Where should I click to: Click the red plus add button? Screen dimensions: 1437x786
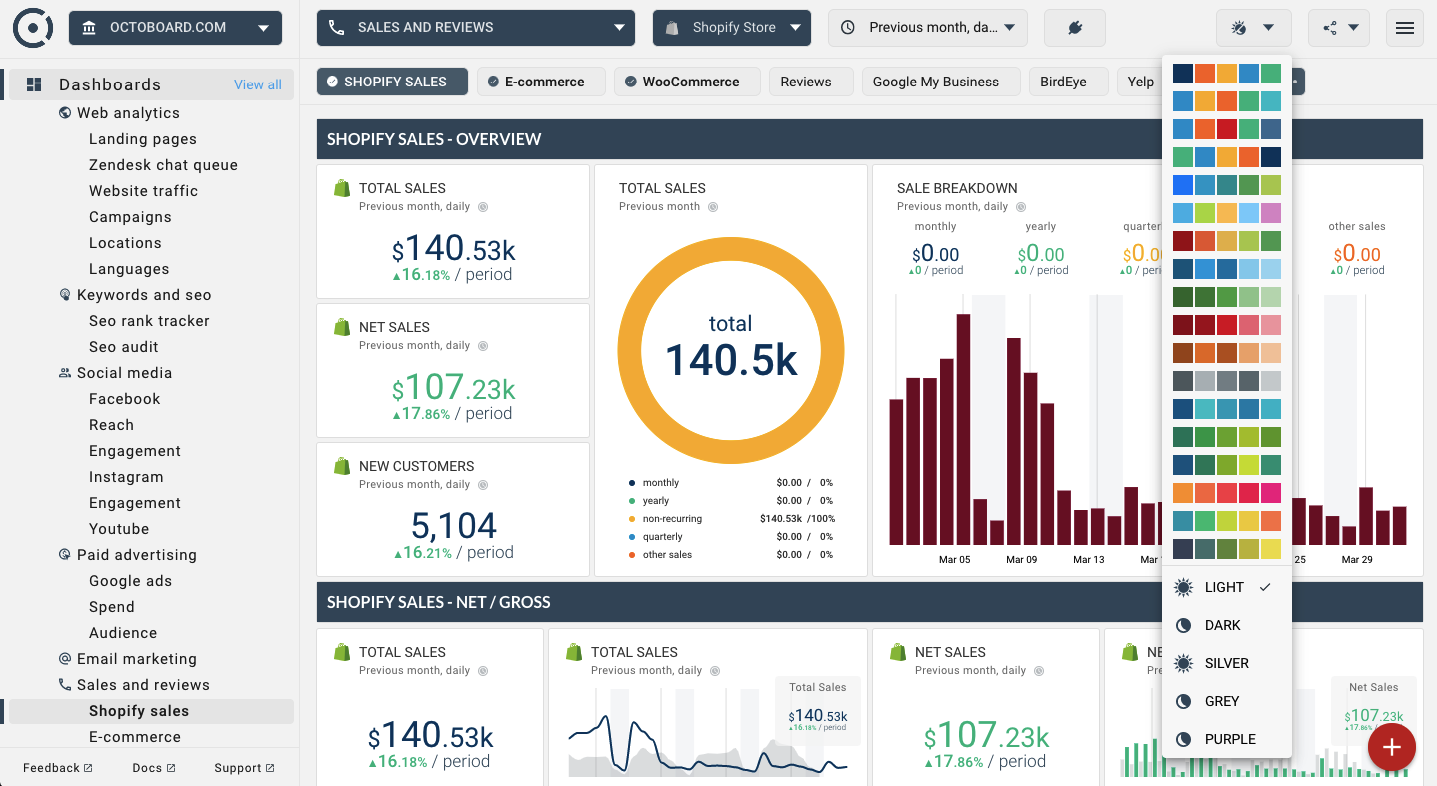[x=1391, y=747]
